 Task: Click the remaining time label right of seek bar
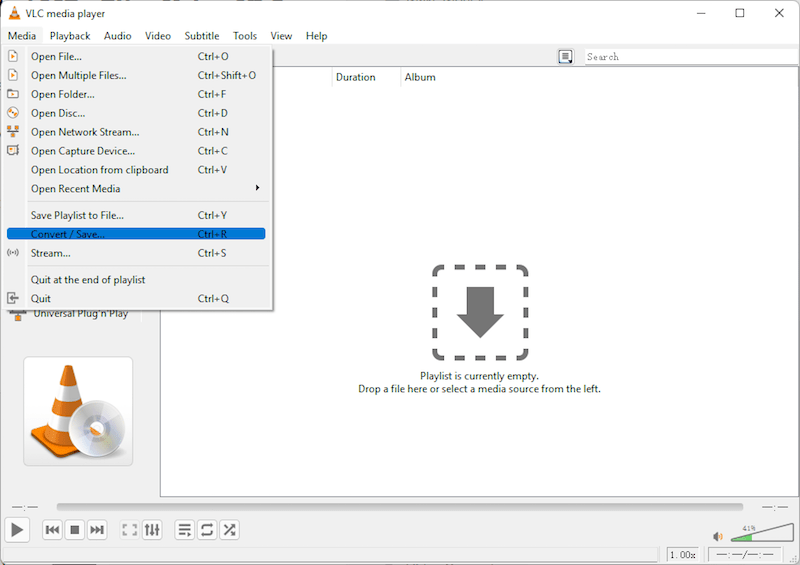coord(774,507)
